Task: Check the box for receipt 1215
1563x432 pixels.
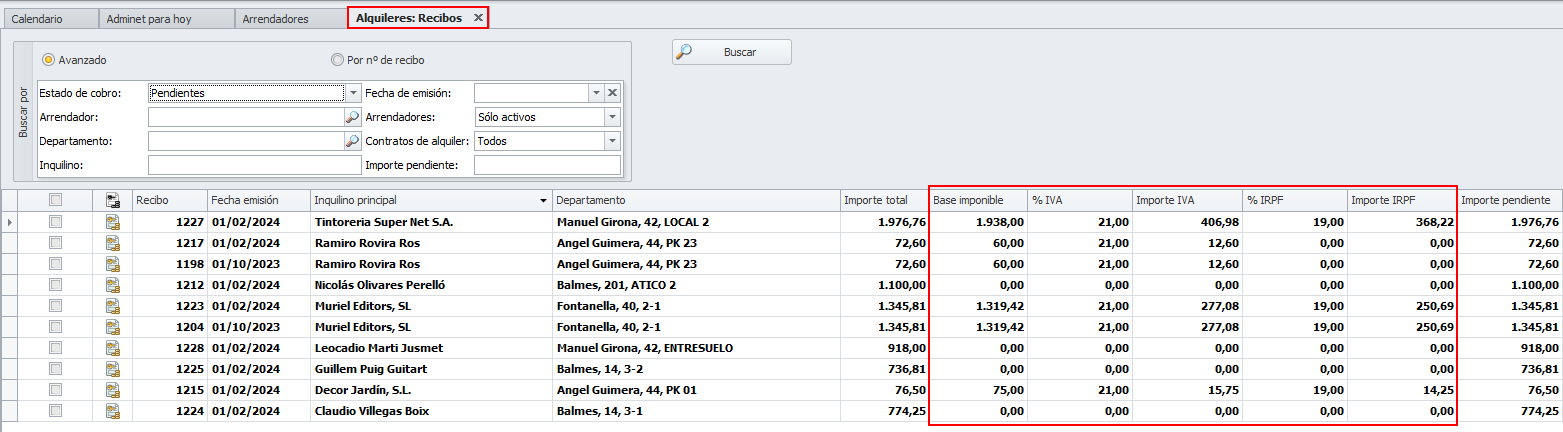Action: point(56,389)
